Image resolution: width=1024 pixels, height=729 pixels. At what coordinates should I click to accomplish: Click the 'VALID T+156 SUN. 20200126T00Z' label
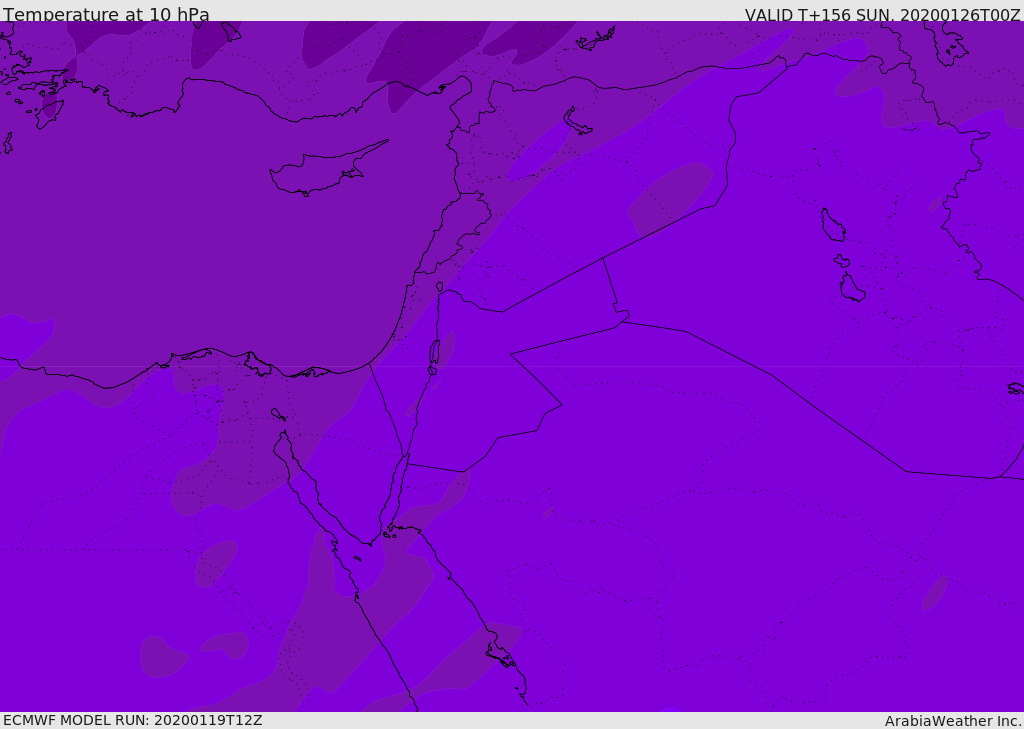point(882,15)
